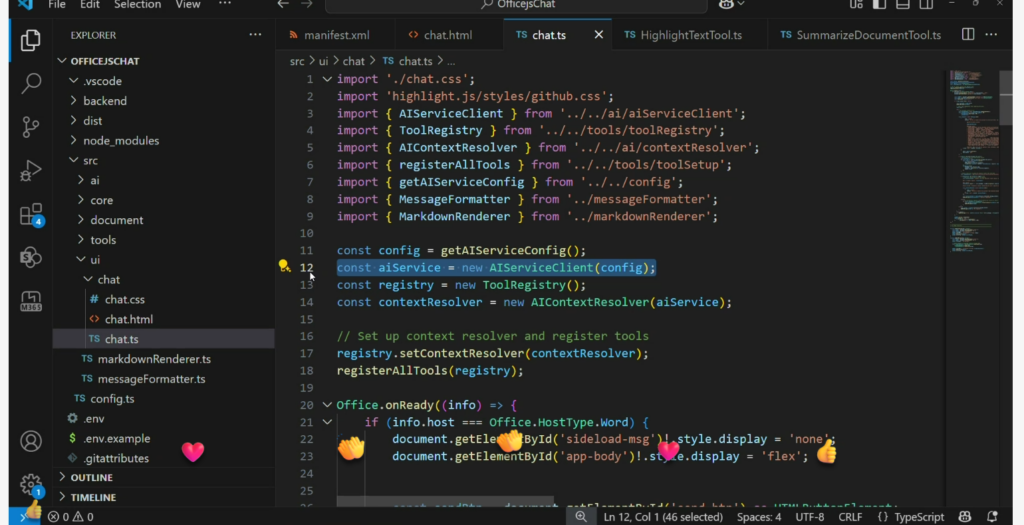This screenshot has width=1024, height=525.
Task: Open the Extensions view with badge
Action: click(31, 215)
